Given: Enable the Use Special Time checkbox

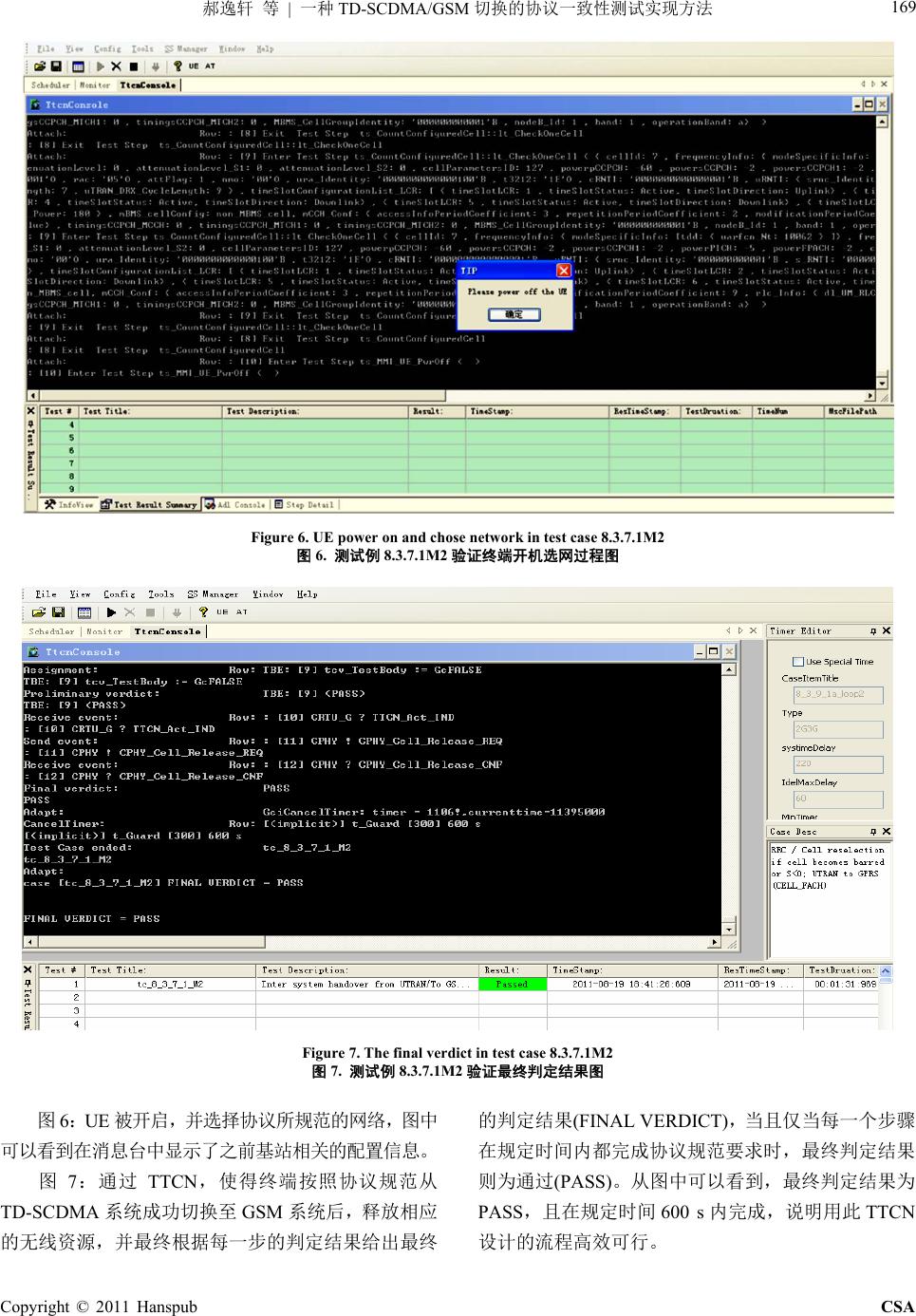Looking at the screenshot, I should (x=798, y=662).
